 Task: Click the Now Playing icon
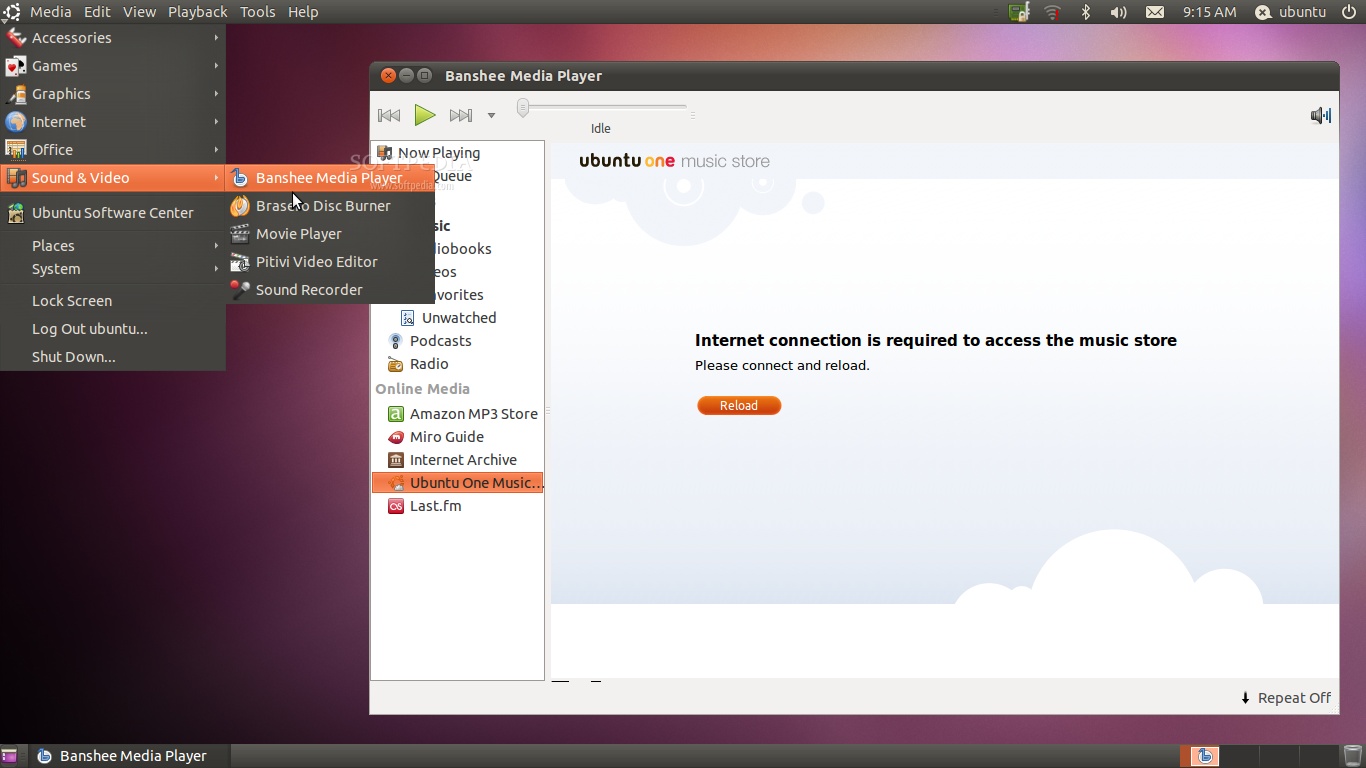tap(384, 153)
